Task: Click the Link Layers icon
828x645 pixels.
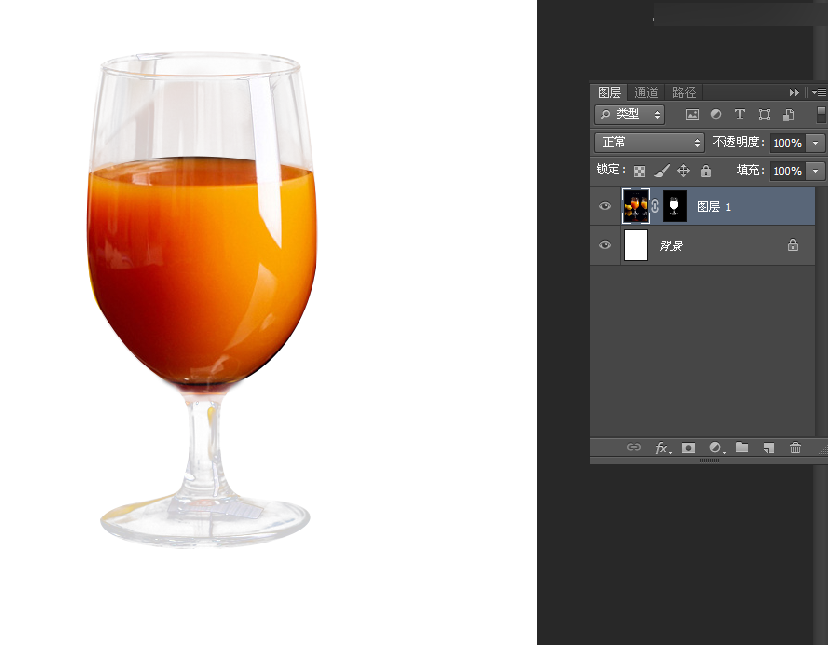Action: (633, 448)
